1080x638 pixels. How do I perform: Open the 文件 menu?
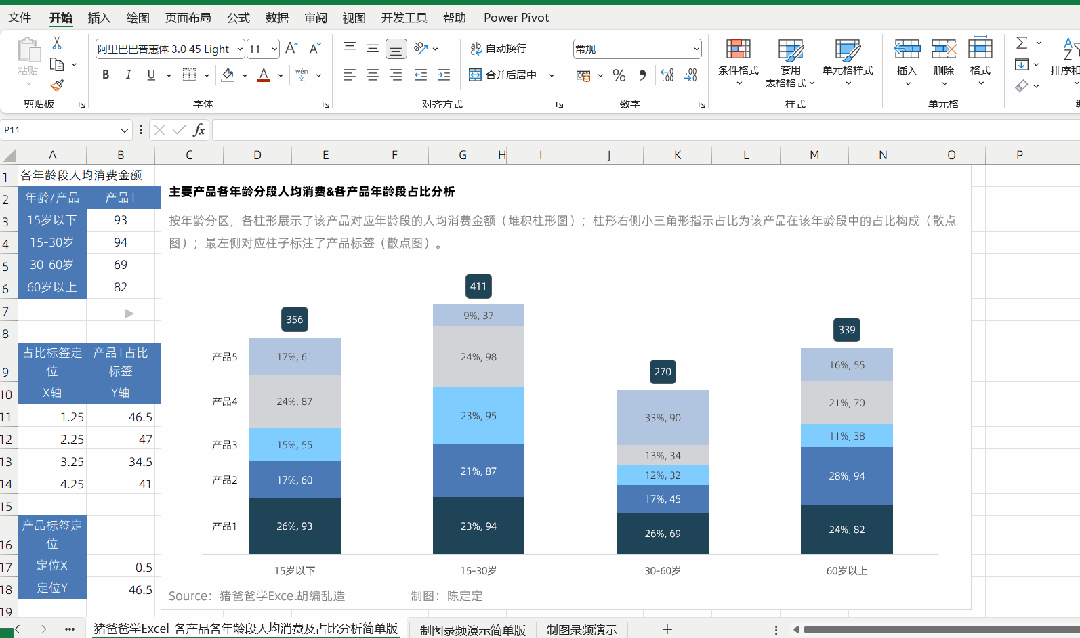pos(20,18)
